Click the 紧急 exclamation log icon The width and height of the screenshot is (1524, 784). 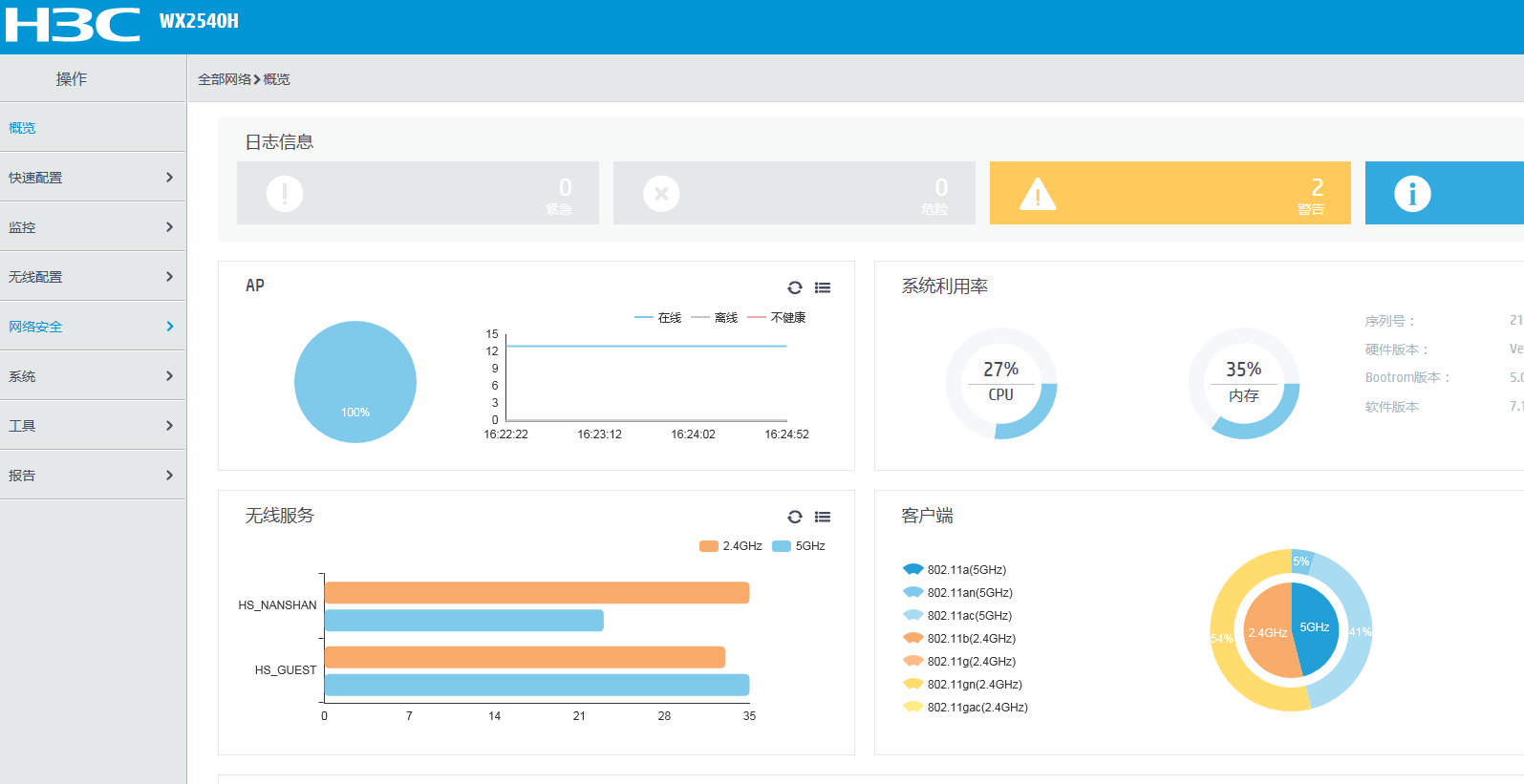tap(285, 194)
